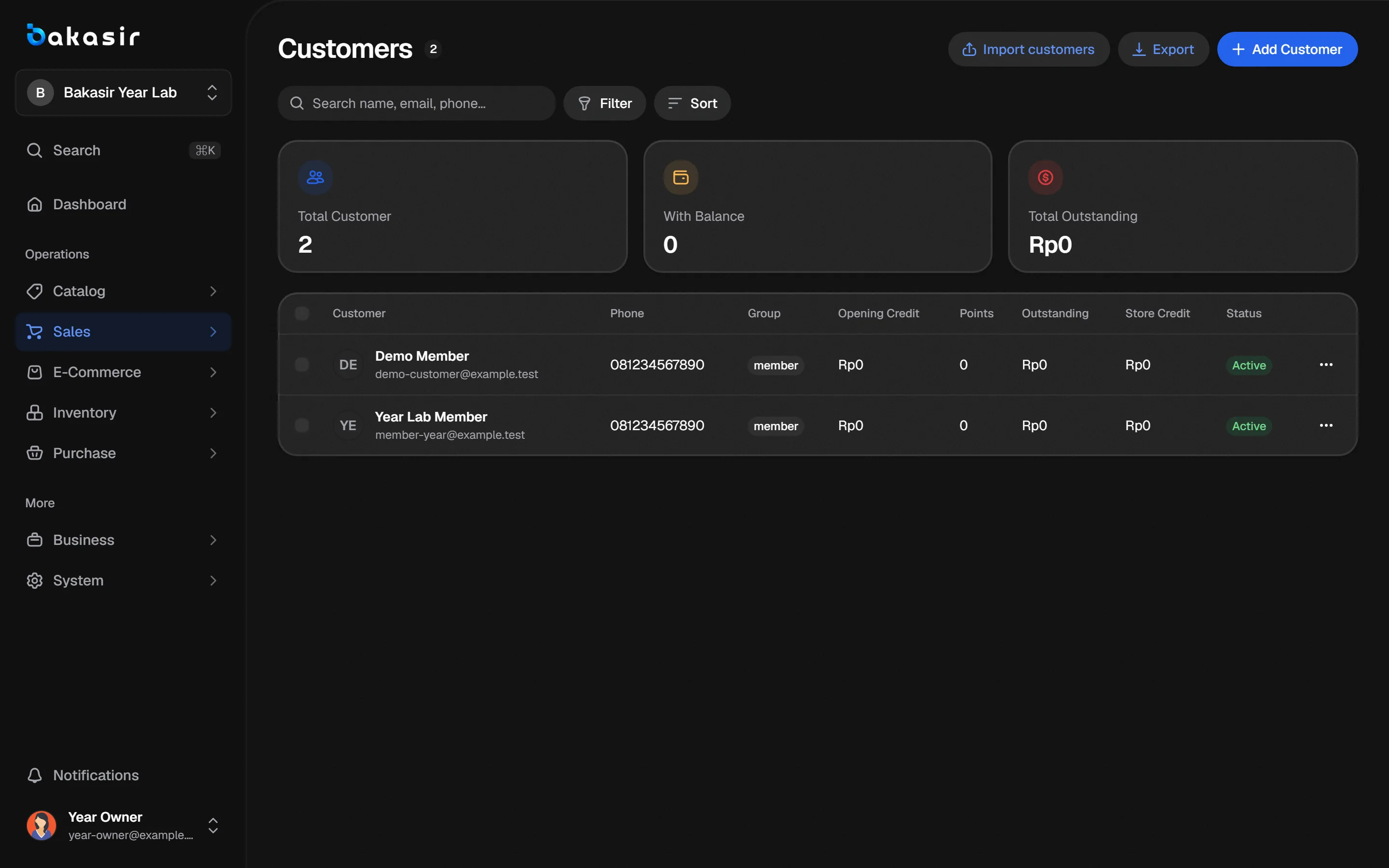Click the Notifications bell icon

click(34, 775)
